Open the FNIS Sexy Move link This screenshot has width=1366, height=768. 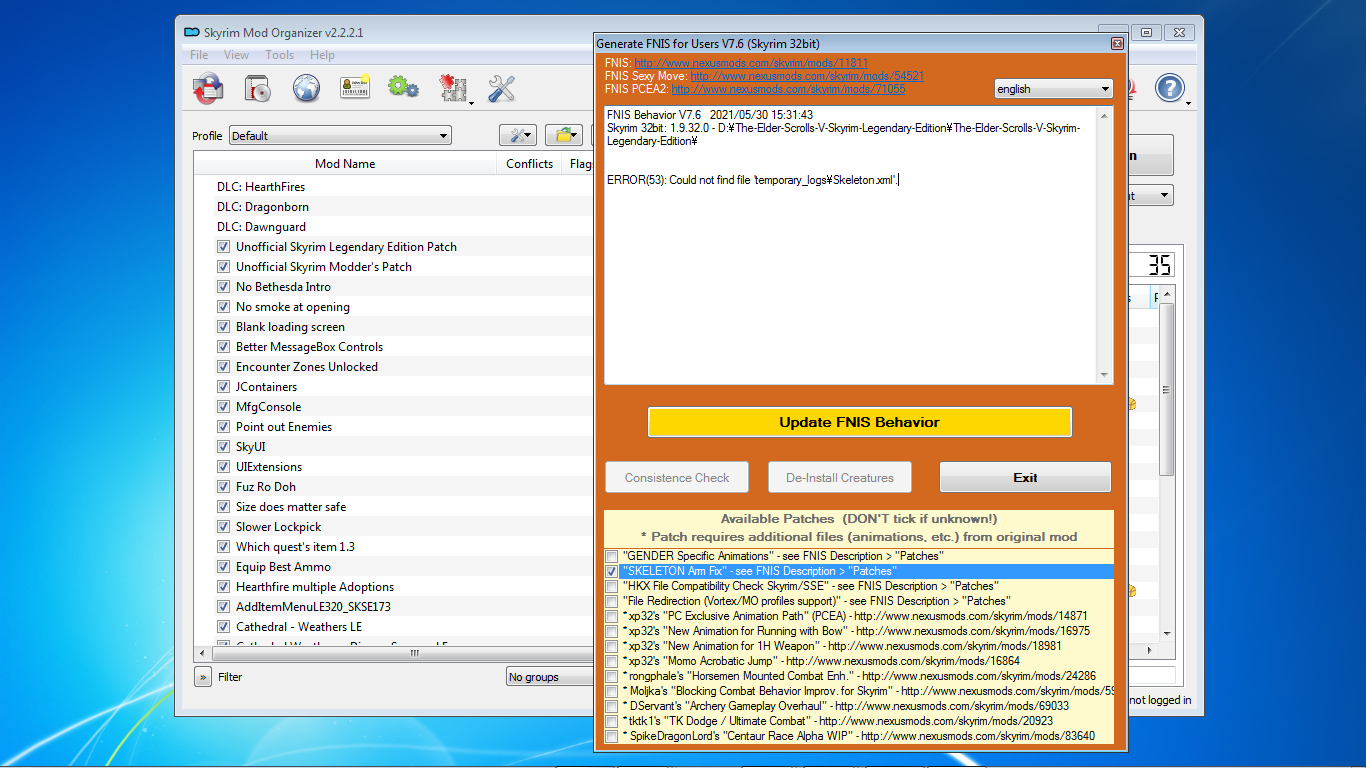click(x=807, y=76)
